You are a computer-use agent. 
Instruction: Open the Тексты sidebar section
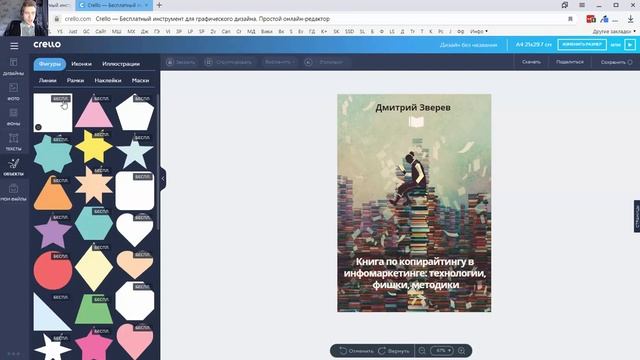[x=13, y=142]
